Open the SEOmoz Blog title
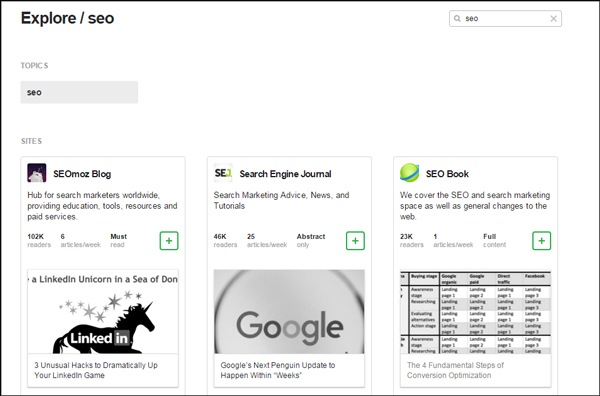This screenshot has height=396, width=600. coord(82,174)
